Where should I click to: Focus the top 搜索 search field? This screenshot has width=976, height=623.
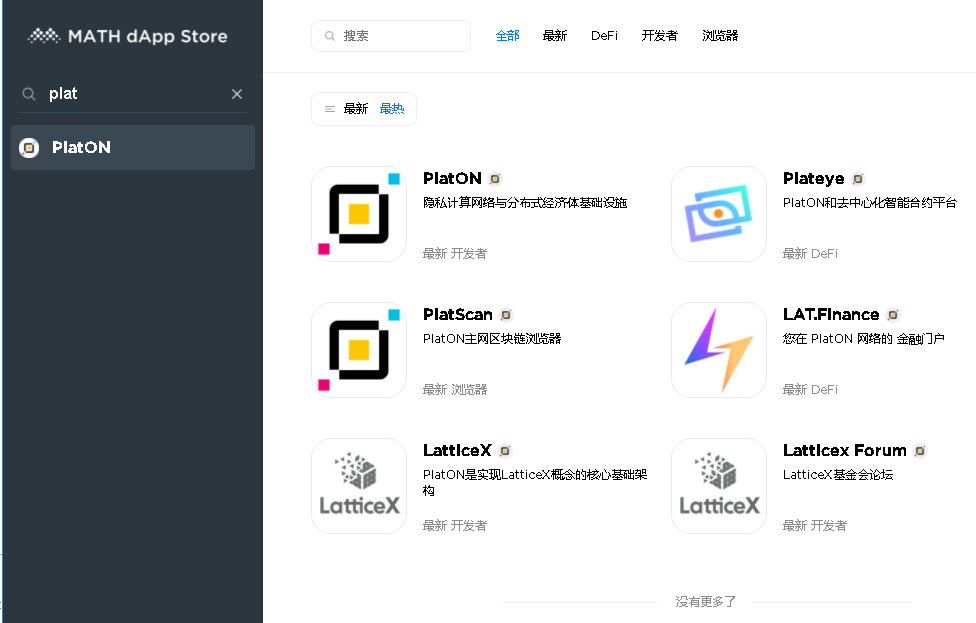pyautogui.click(x=391, y=36)
